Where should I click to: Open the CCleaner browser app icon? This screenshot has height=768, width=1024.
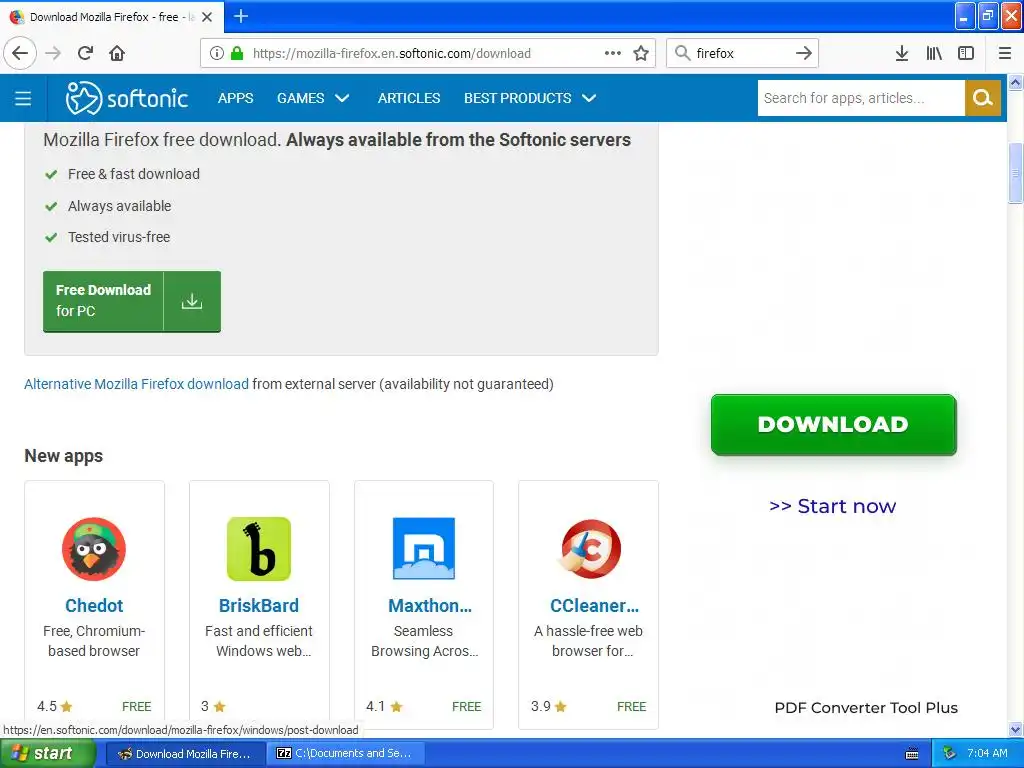pyautogui.click(x=590, y=549)
